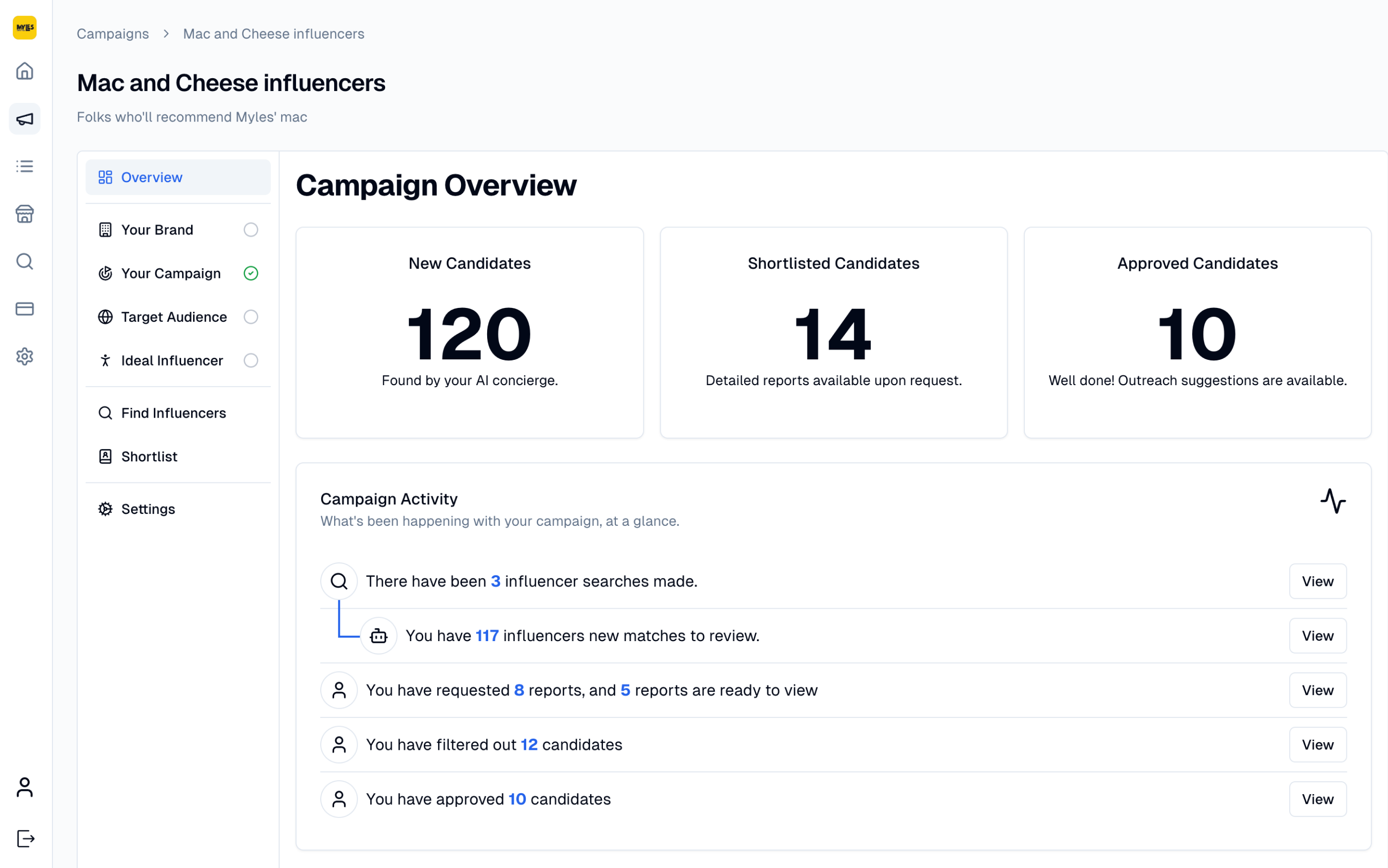Click the magnifier icon beside influencer searches
Image resolution: width=1388 pixels, height=868 pixels.
tap(339, 581)
